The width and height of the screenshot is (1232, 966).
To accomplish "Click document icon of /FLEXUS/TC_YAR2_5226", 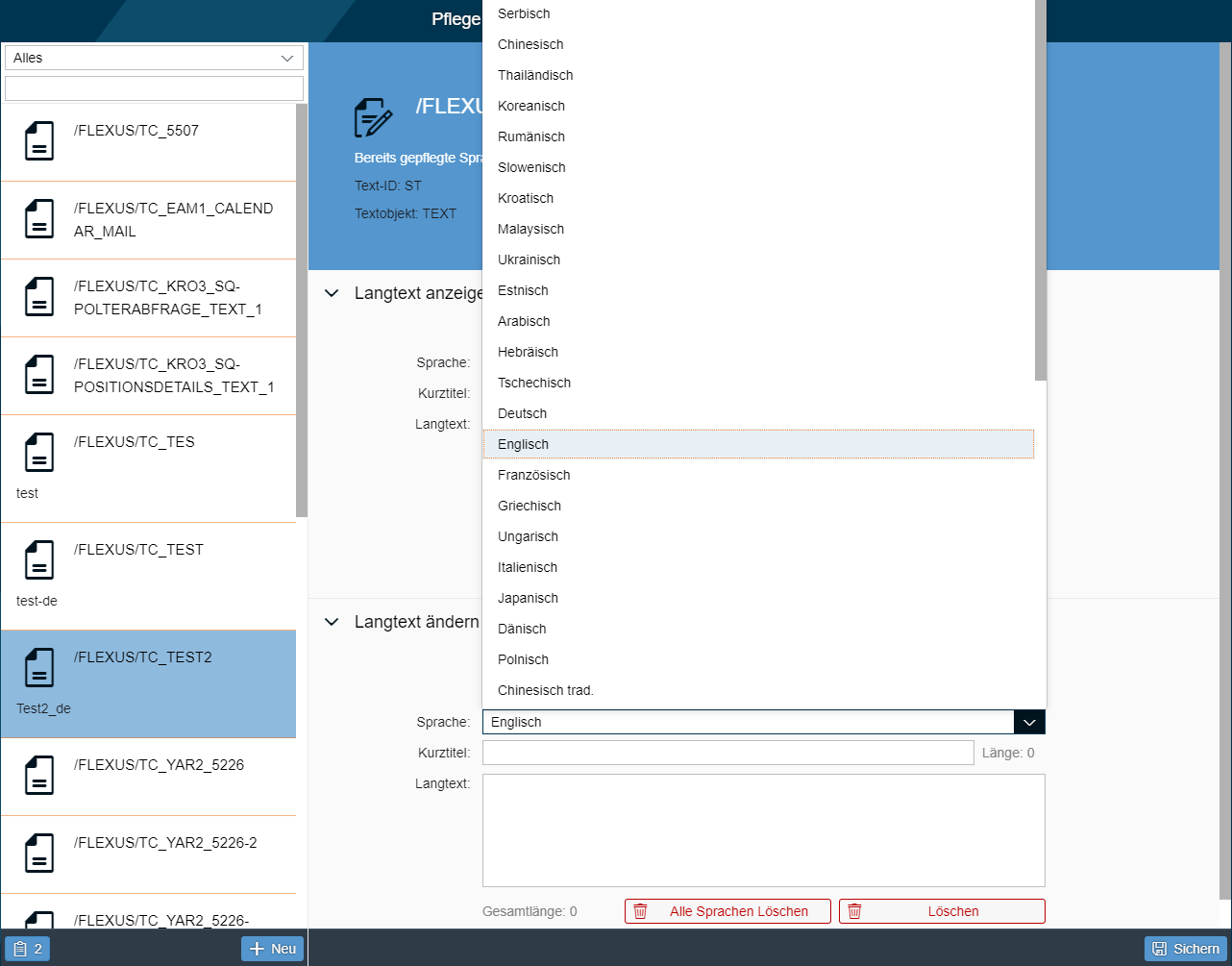I will tap(39, 775).
